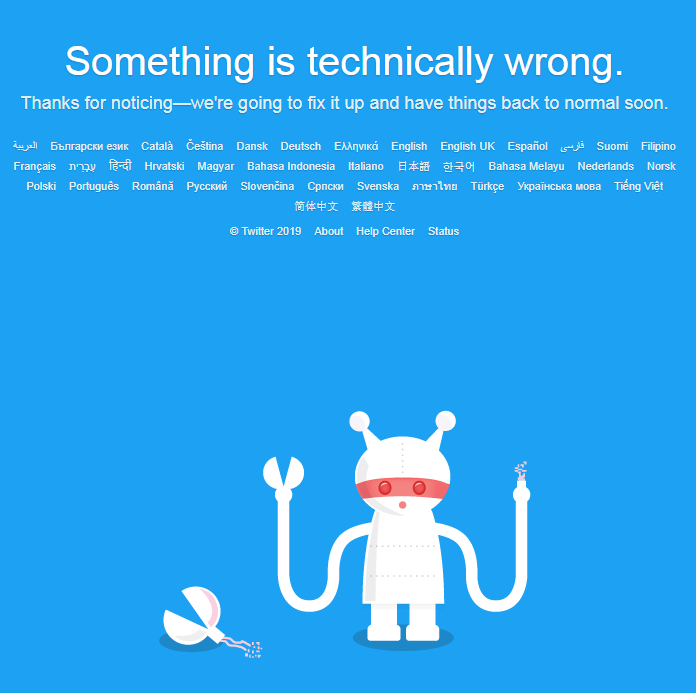Choose Italiano language

pos(366,166)
